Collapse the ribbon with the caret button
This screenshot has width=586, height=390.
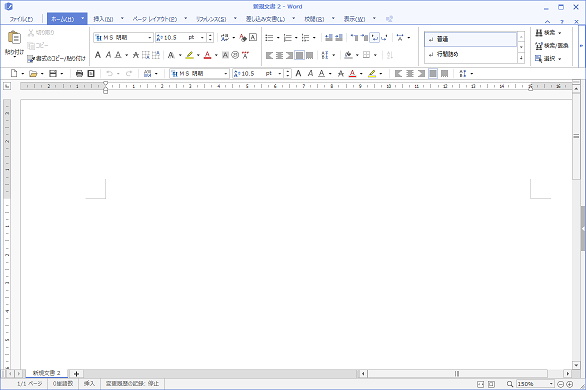click(x=548, y=22)
